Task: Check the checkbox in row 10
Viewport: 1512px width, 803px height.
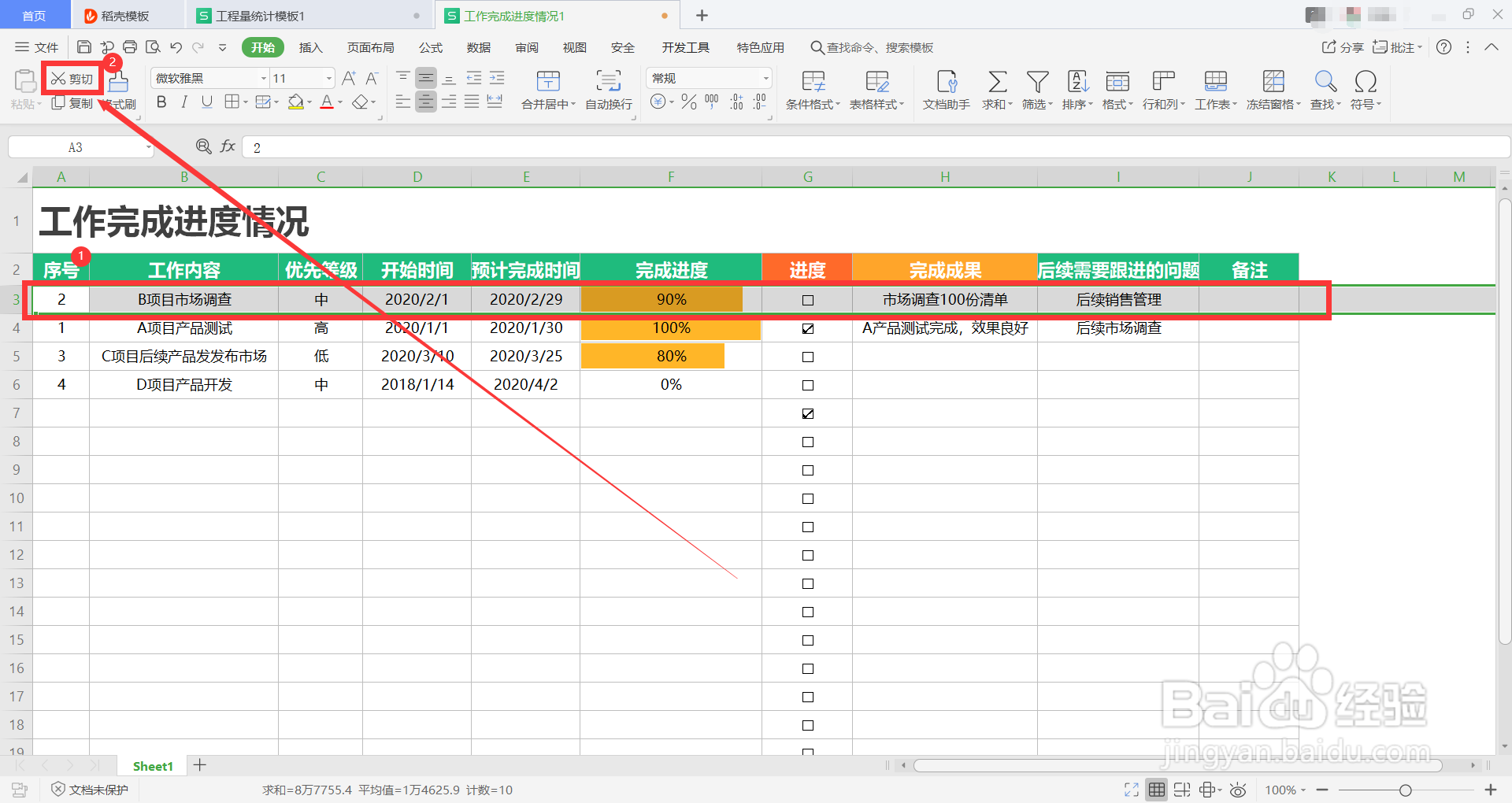Action: (x=807, y=498)
